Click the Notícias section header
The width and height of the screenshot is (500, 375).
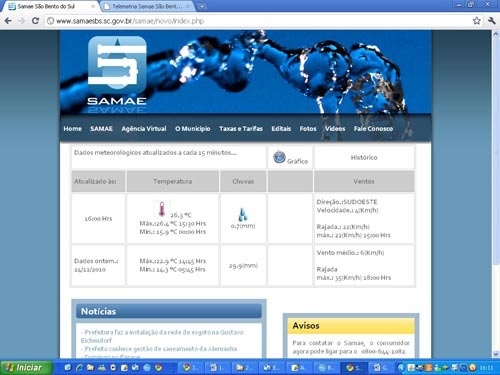click(169, 311)
